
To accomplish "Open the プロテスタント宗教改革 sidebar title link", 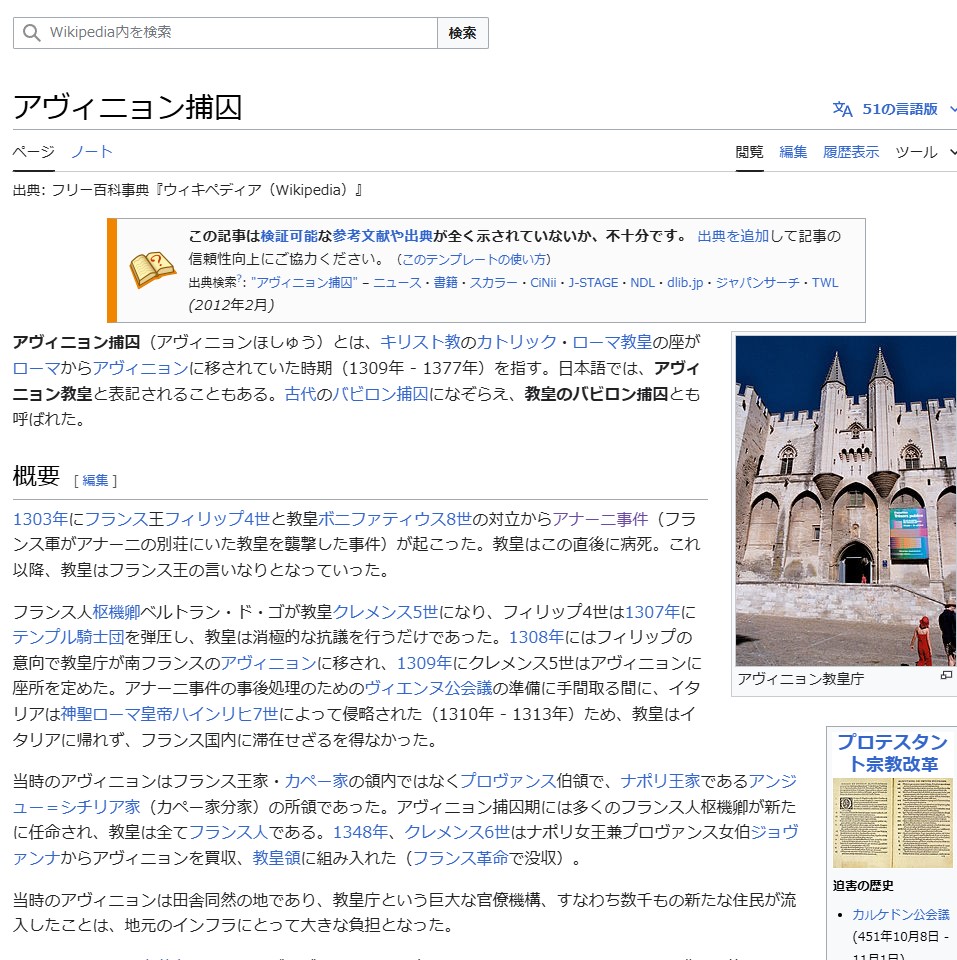I will [893, 753].
